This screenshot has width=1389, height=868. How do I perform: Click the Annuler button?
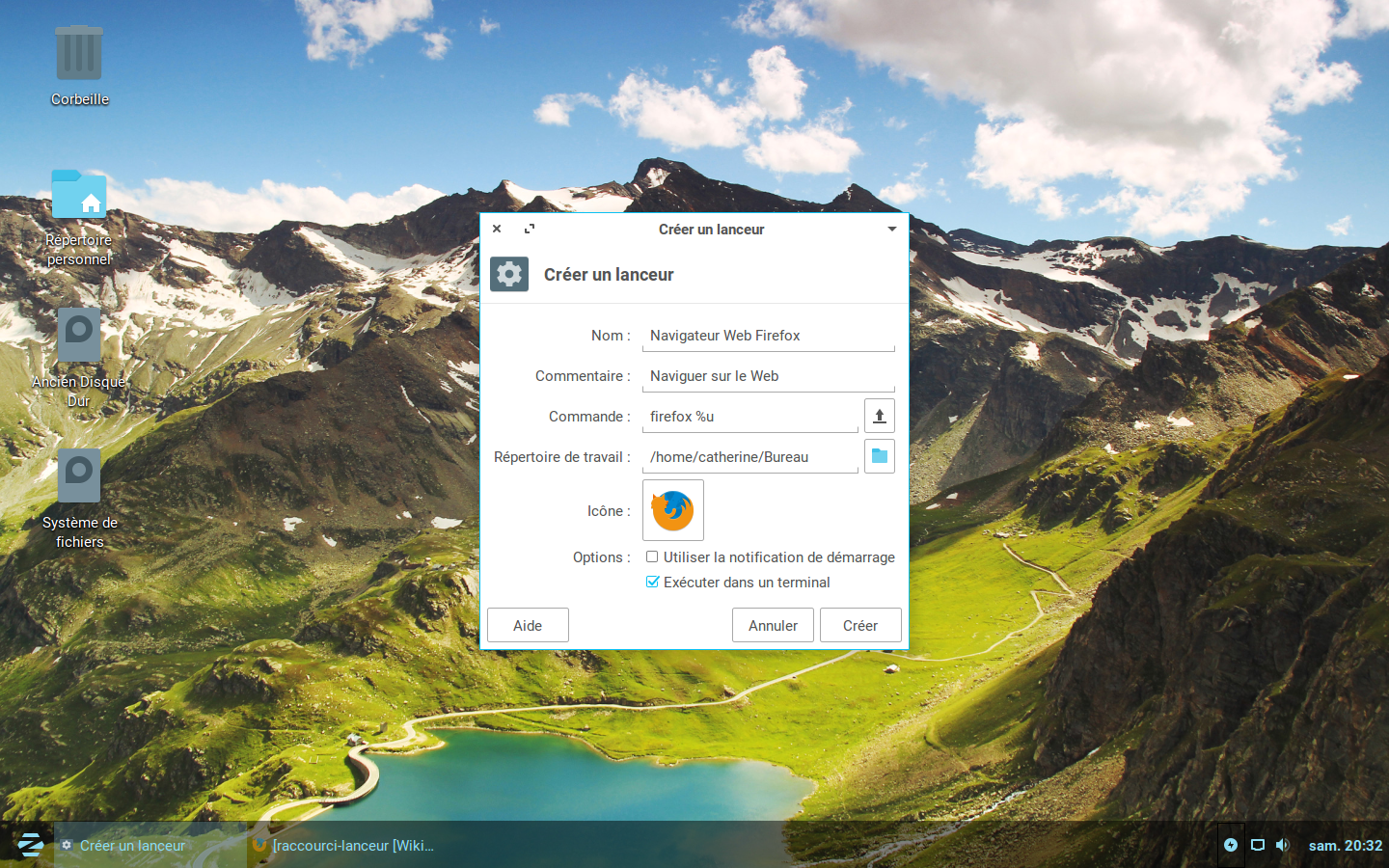click(773, 625)
